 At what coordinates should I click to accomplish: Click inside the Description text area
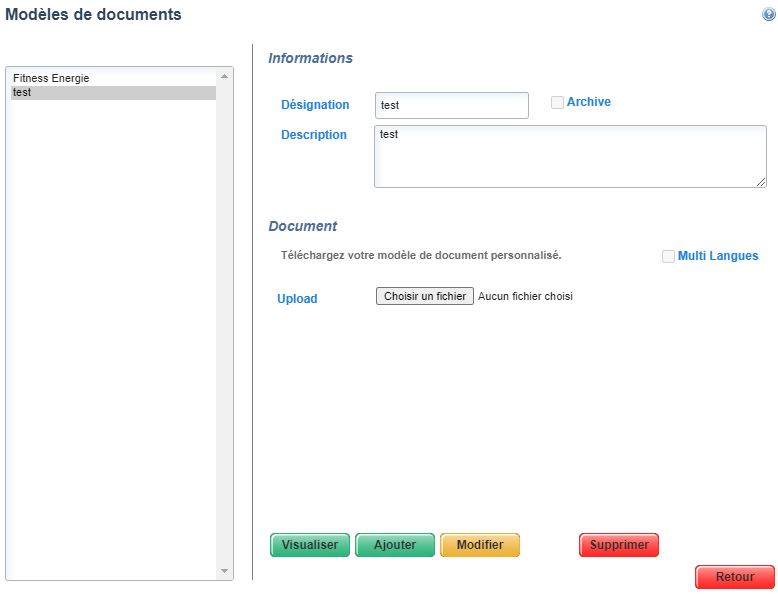[570, 156]
